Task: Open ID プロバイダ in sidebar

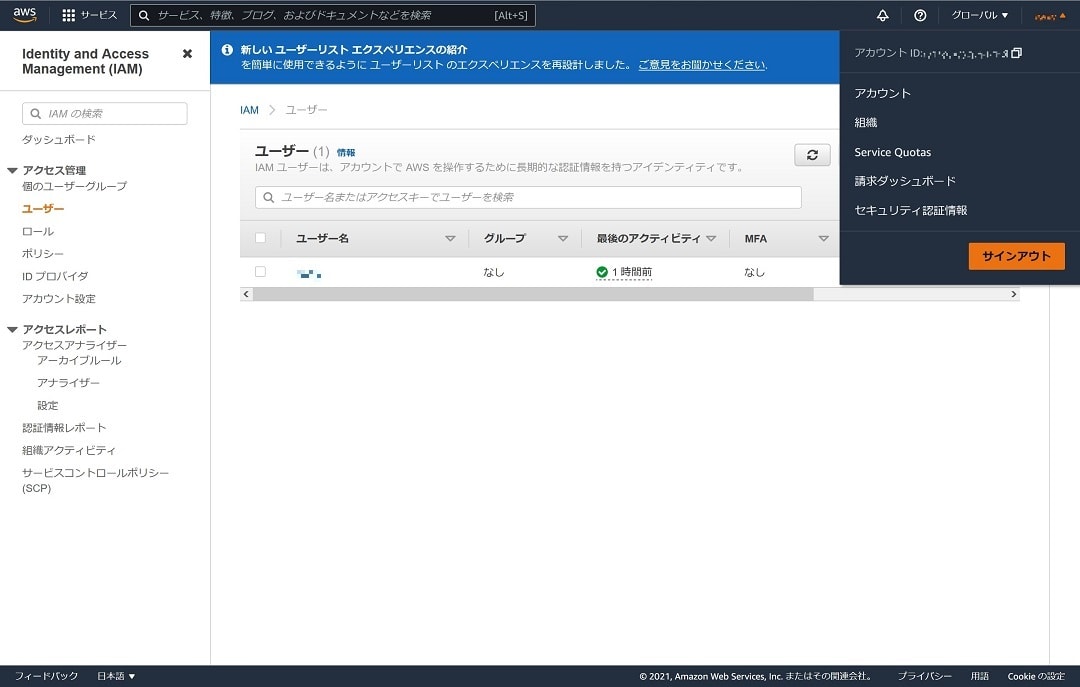Action: (x=55, y=276)
